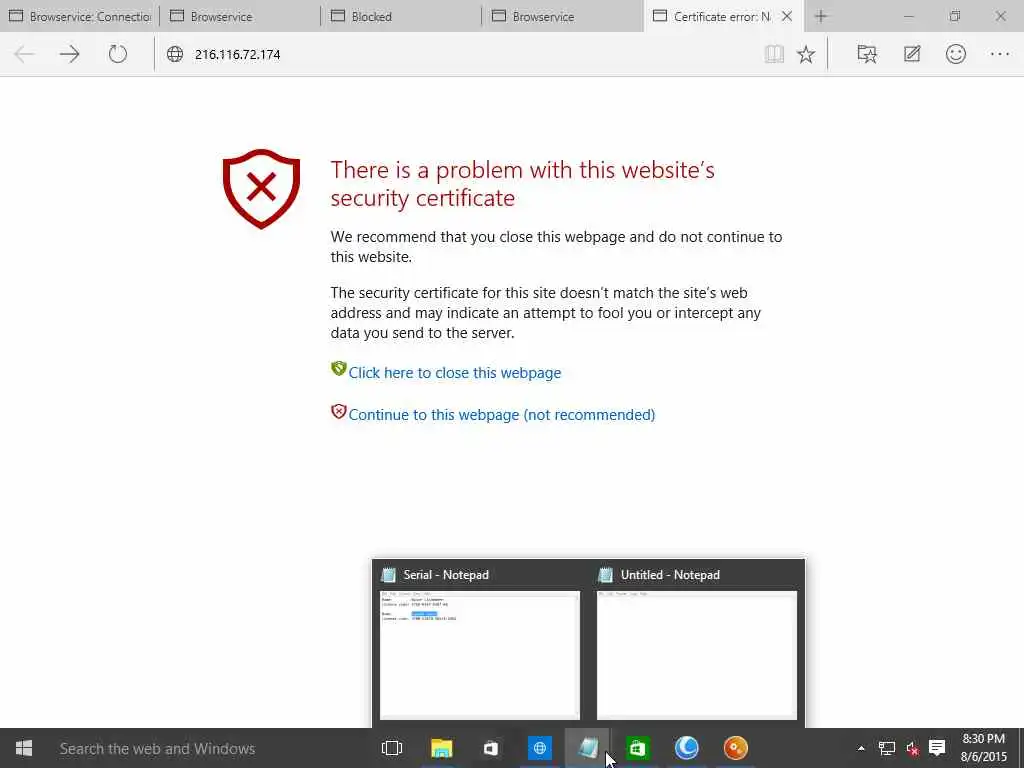Continue to this webpage (not recommended)
The width and height of the screenshot is (1024, 768).
(502, 415)
